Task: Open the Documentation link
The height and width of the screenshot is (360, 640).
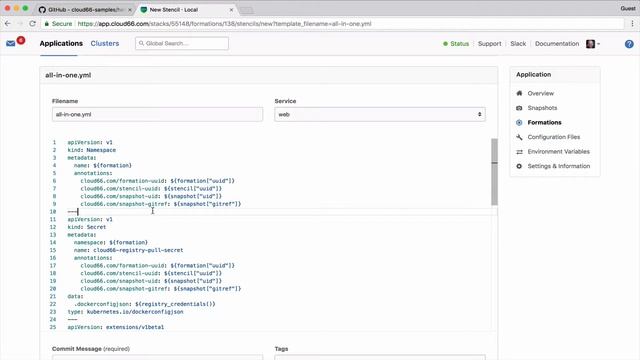Action: coord(557,44)
